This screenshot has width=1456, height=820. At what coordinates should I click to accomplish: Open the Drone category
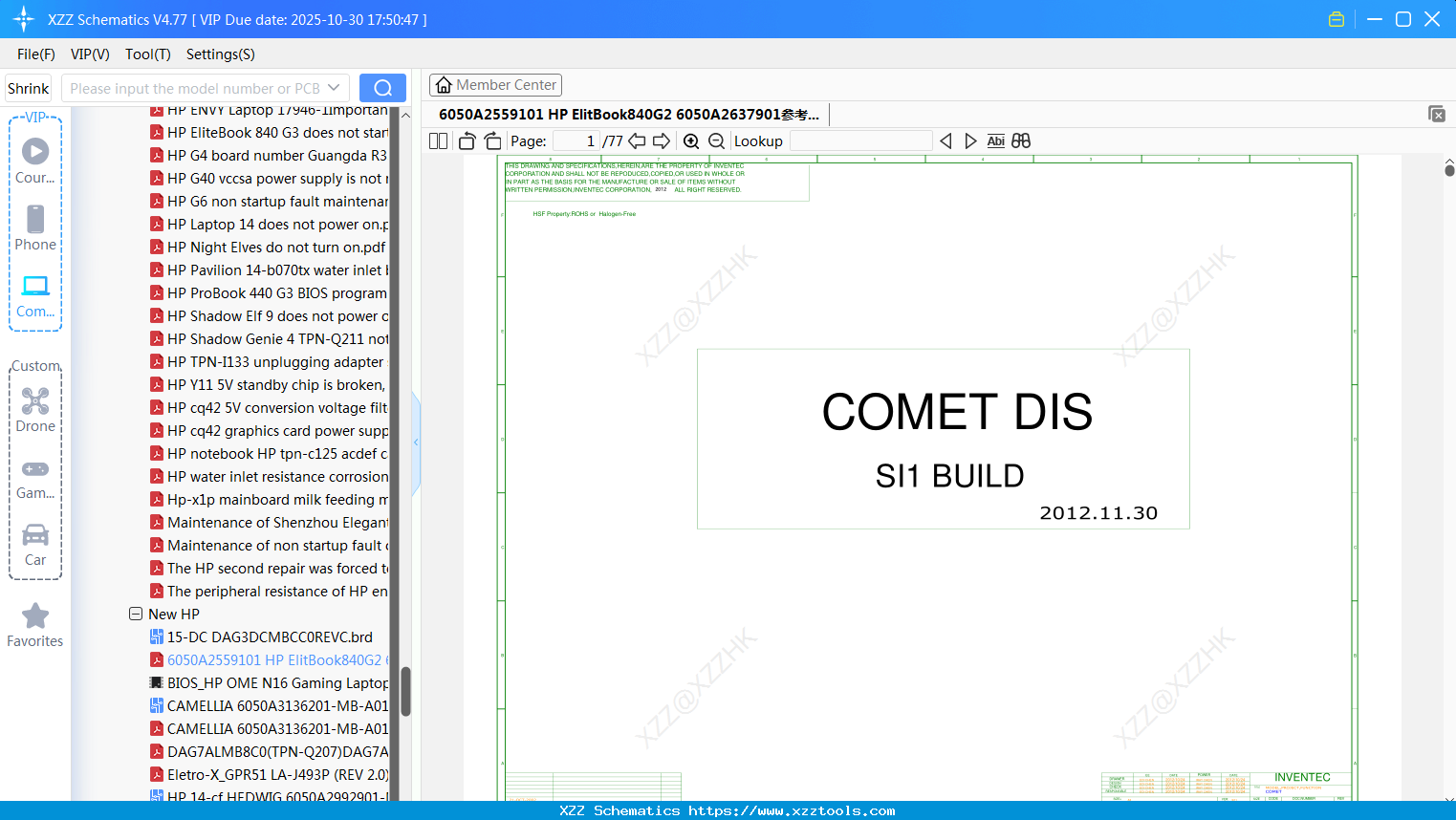35,410
